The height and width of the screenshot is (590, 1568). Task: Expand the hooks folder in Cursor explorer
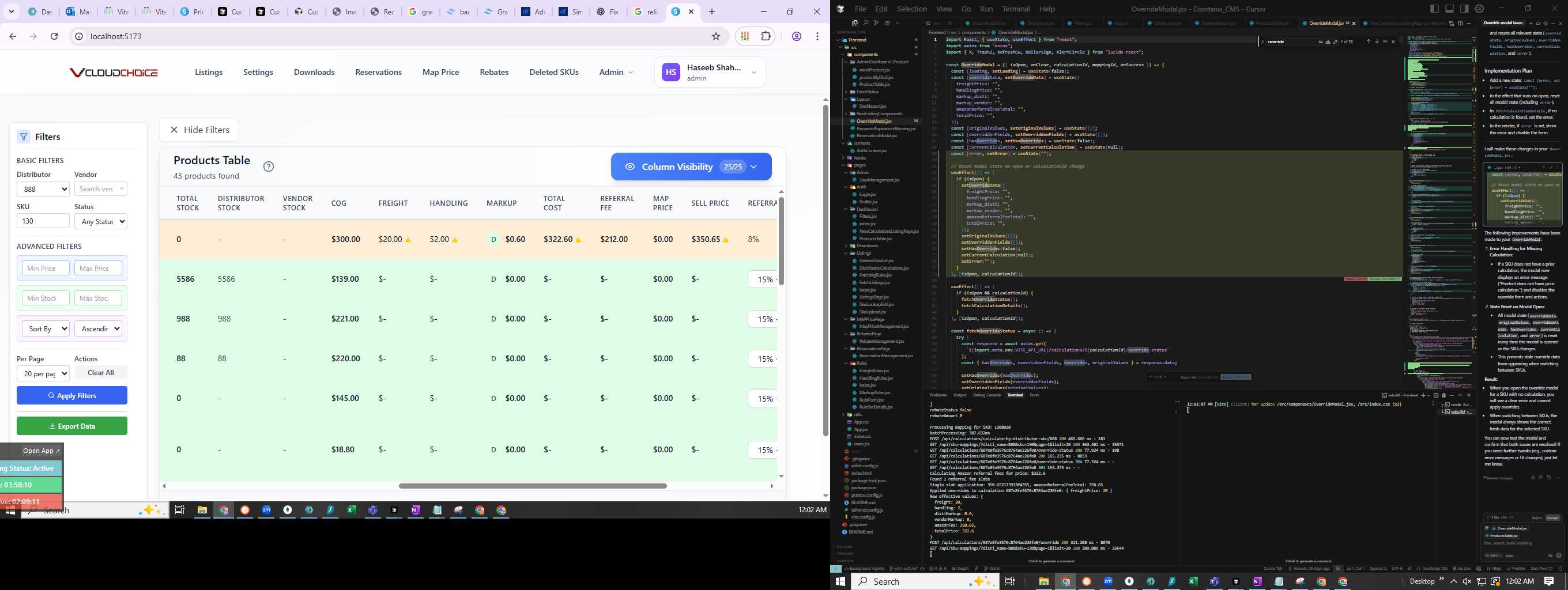(860, 157)
